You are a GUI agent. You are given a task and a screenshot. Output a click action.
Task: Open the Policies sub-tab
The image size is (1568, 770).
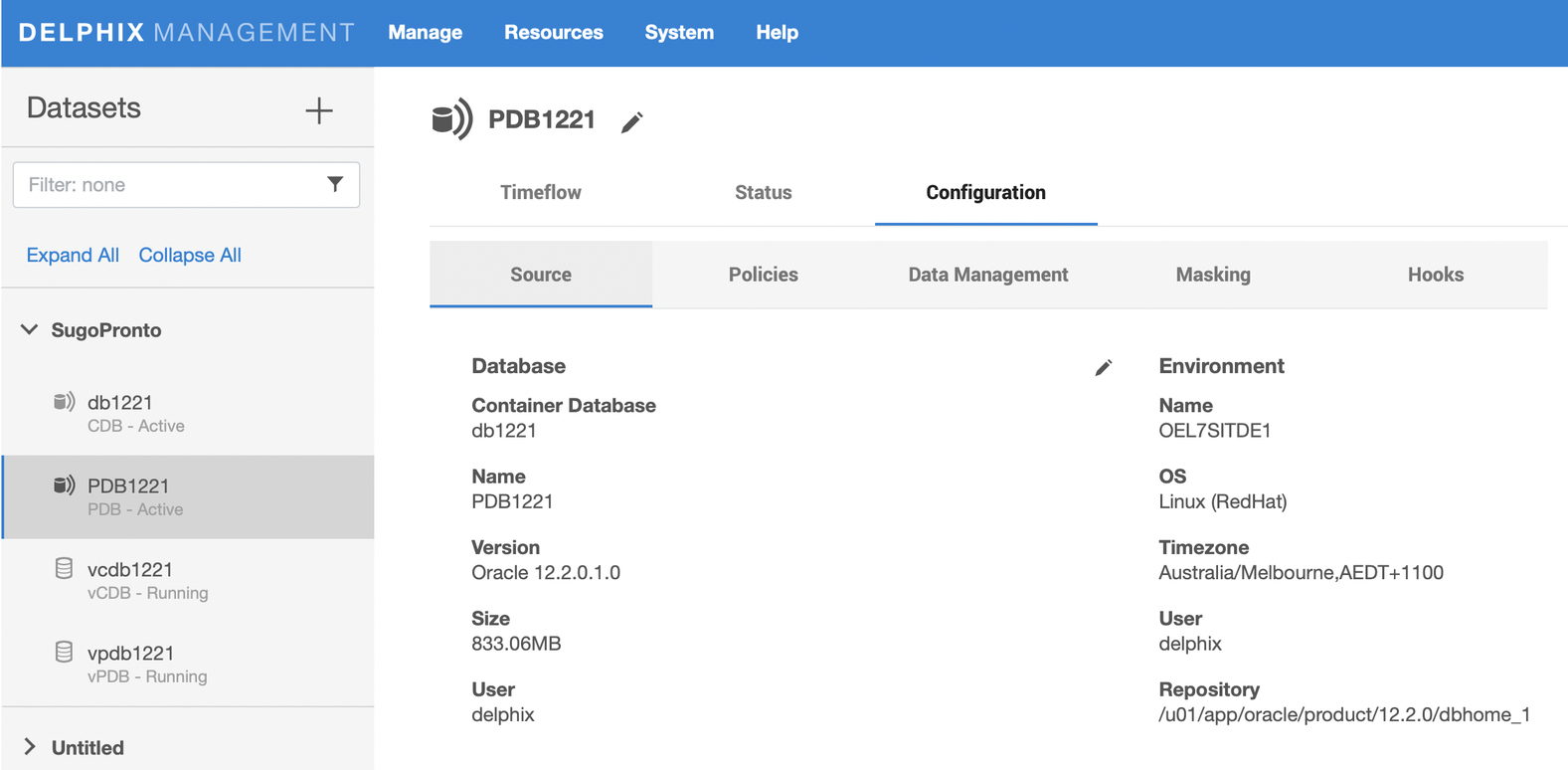764,275
